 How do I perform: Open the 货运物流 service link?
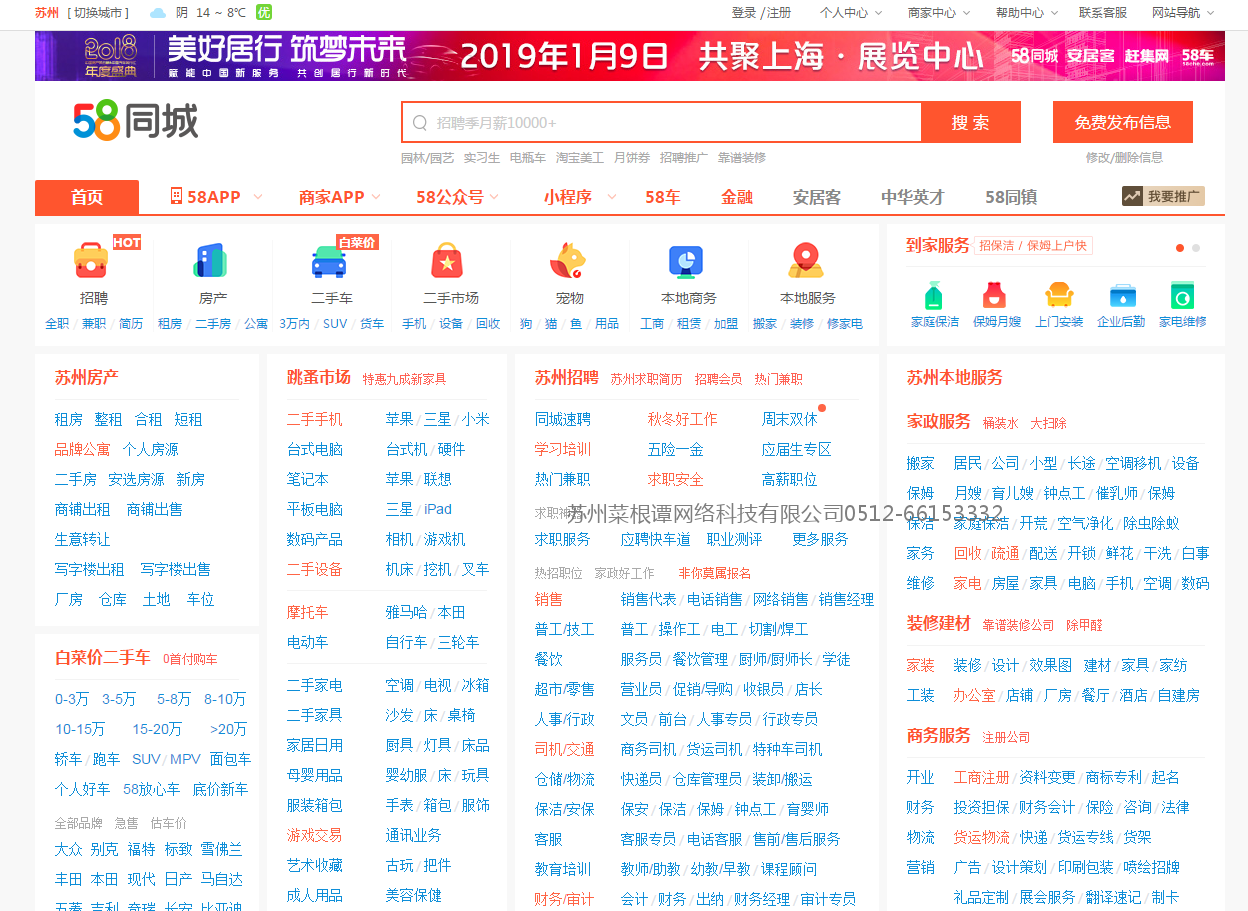tap(982, 837)
